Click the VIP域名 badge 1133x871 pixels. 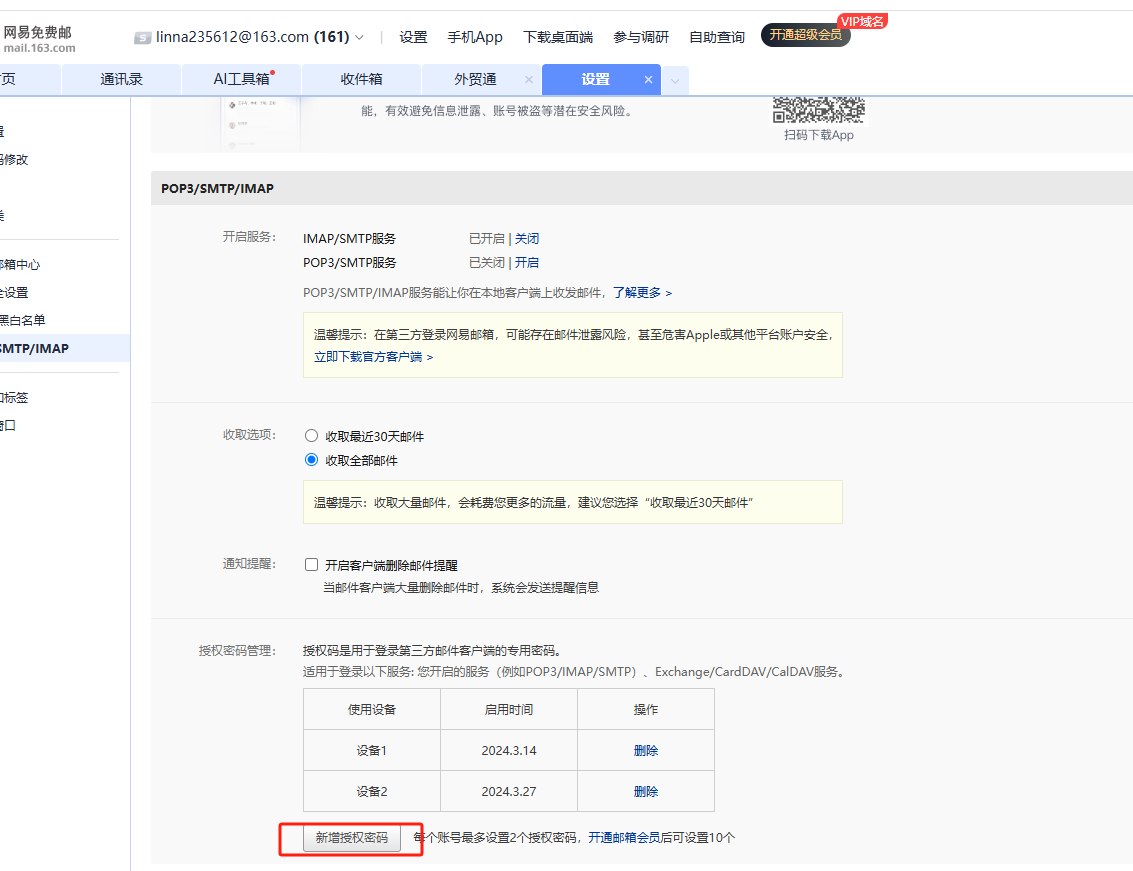point(862,21)
